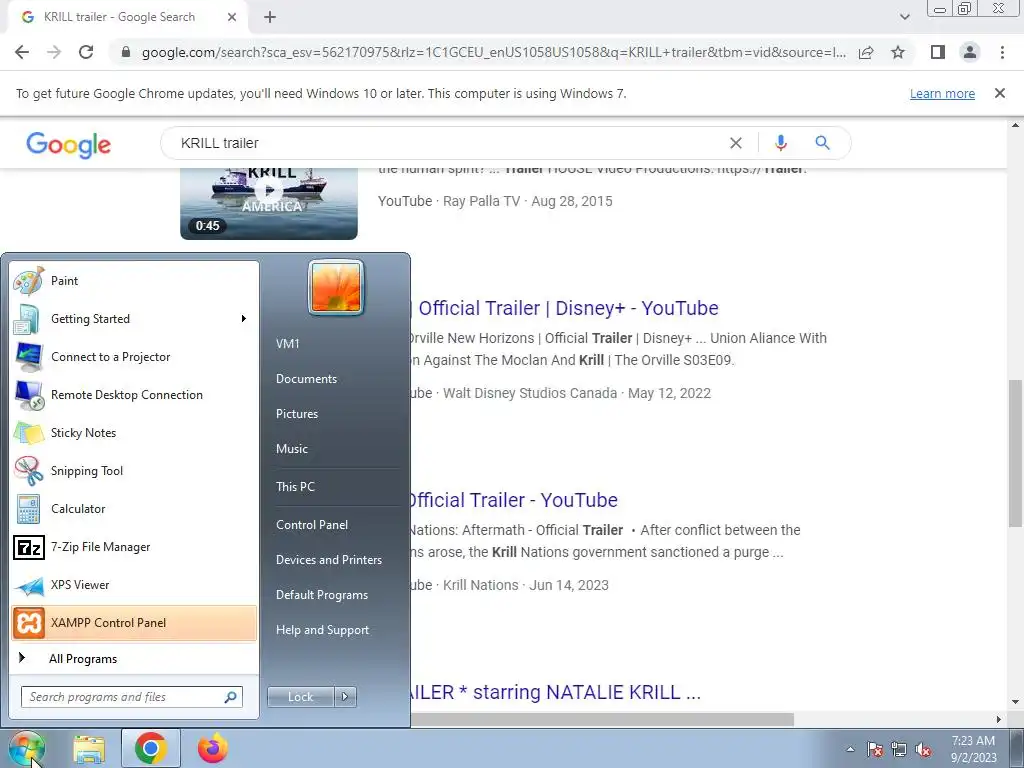Open the shutdown options arrow beside Lock

tap(345, 697)
